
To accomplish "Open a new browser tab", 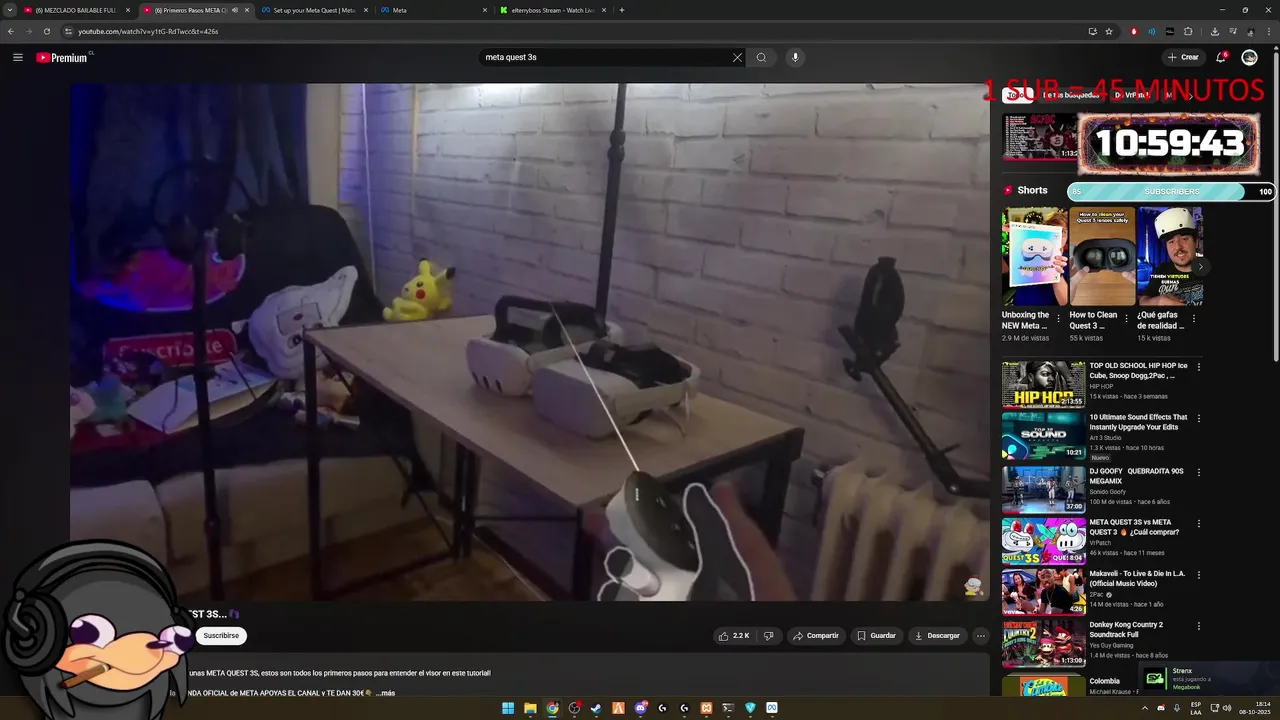I will (622, 10).
